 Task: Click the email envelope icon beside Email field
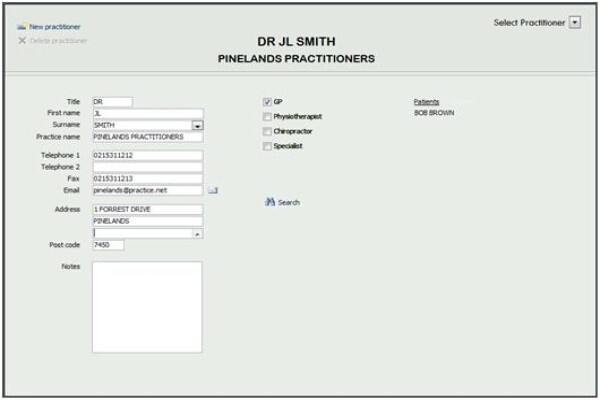213,191
